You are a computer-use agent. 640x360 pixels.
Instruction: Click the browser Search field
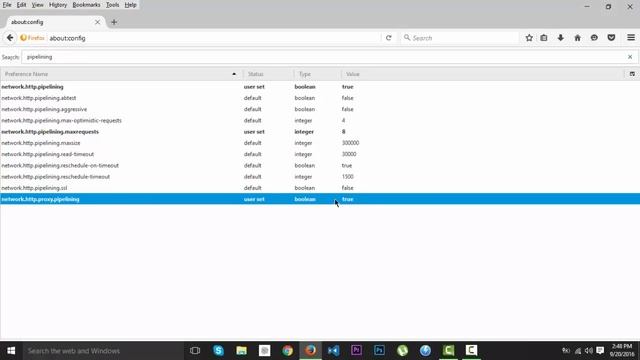tap(459, 38)
